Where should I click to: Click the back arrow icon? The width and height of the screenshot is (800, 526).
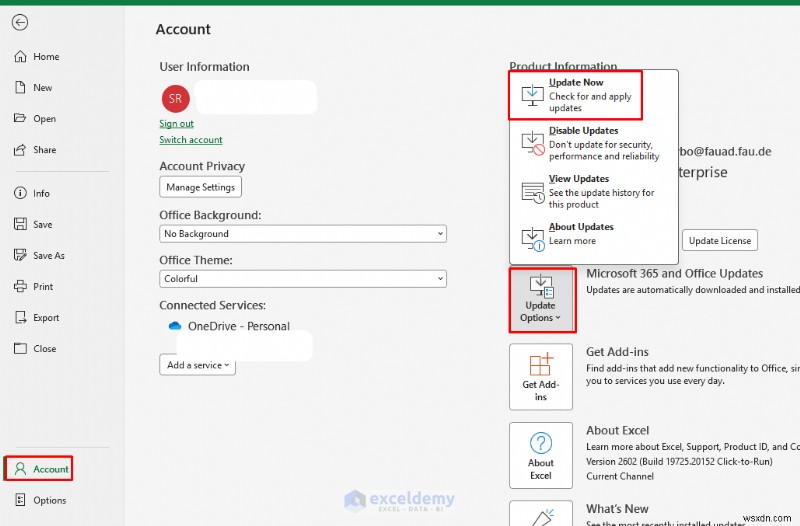click(x=20, y=22)
